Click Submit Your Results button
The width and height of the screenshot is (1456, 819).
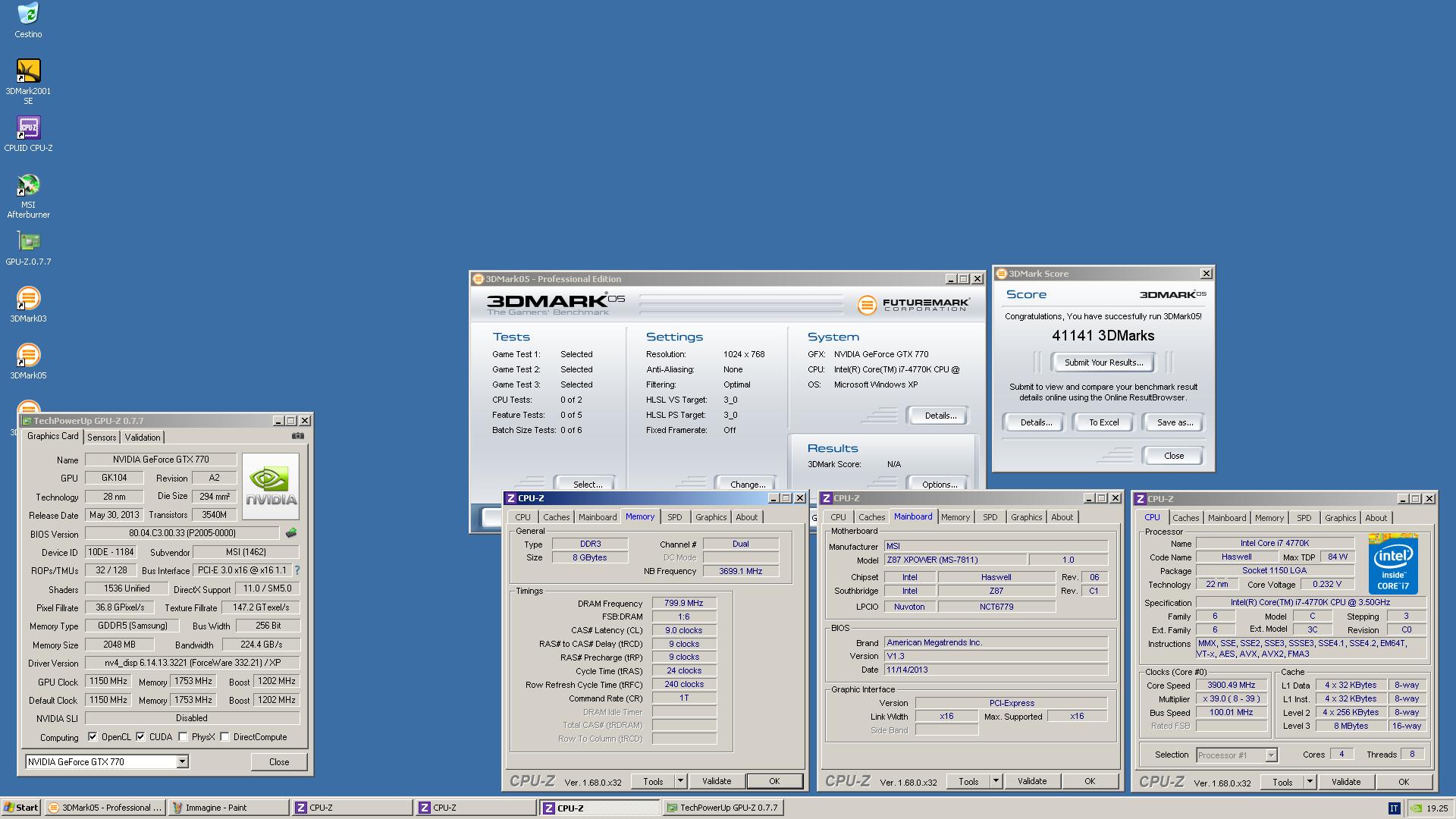(x=1103, y=362)
